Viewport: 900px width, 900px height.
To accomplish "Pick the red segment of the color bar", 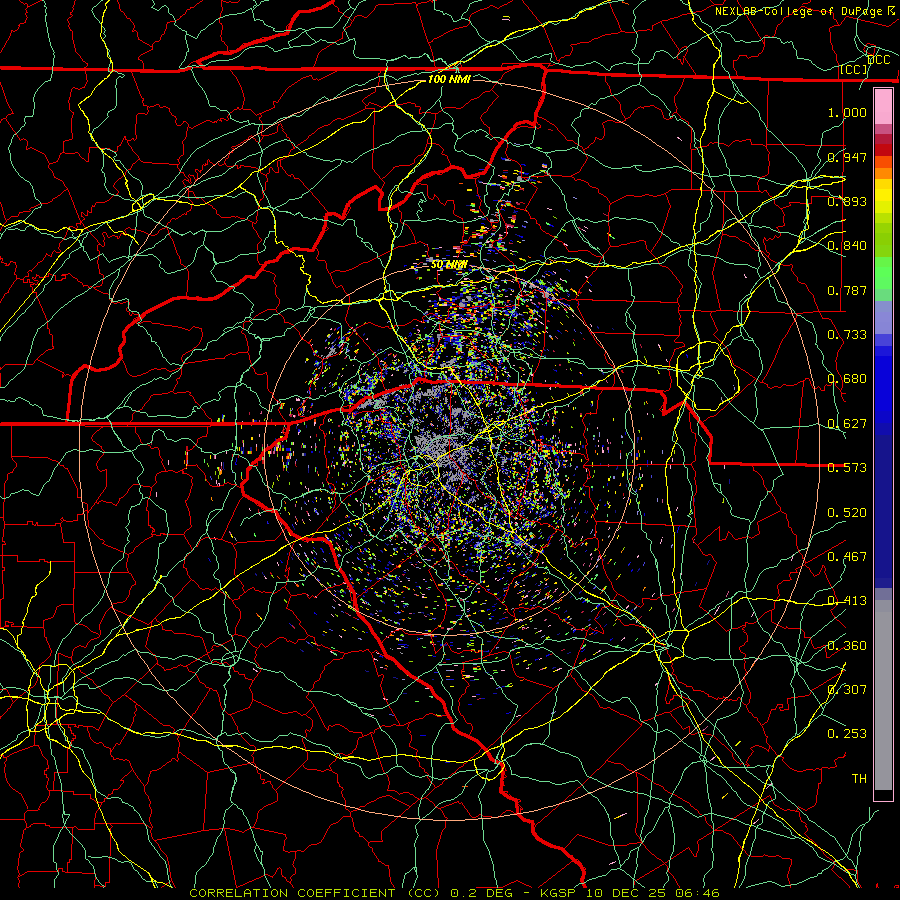I will (883, 150).
